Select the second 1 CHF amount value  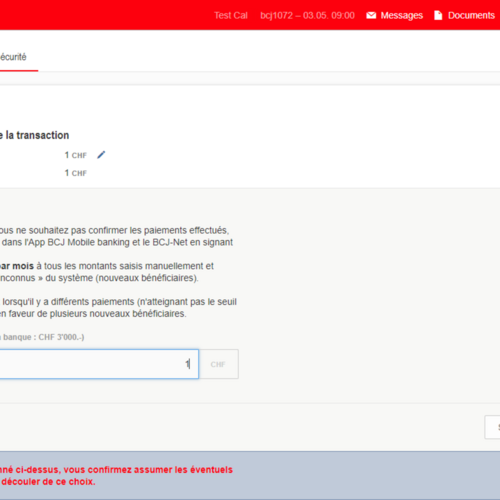pyautogui.click(x=76, y=173)
